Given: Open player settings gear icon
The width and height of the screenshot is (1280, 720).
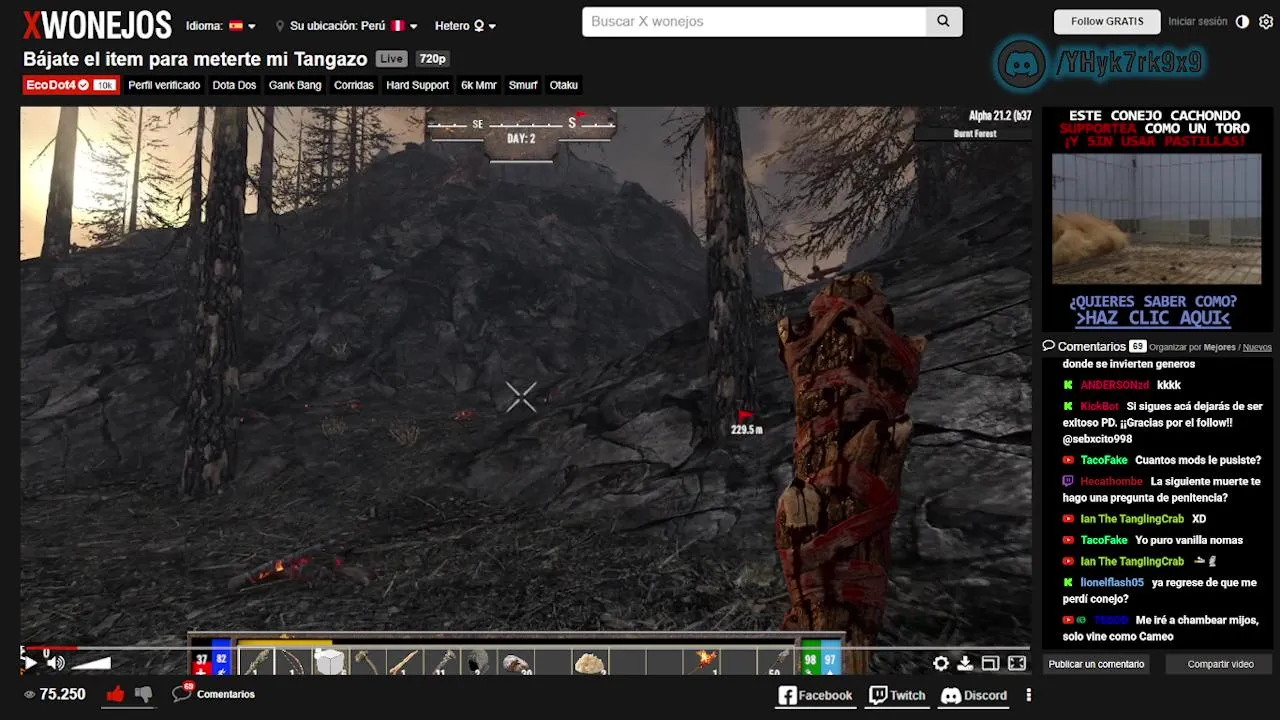Looking at the screenshot, I should coord(941,663).
